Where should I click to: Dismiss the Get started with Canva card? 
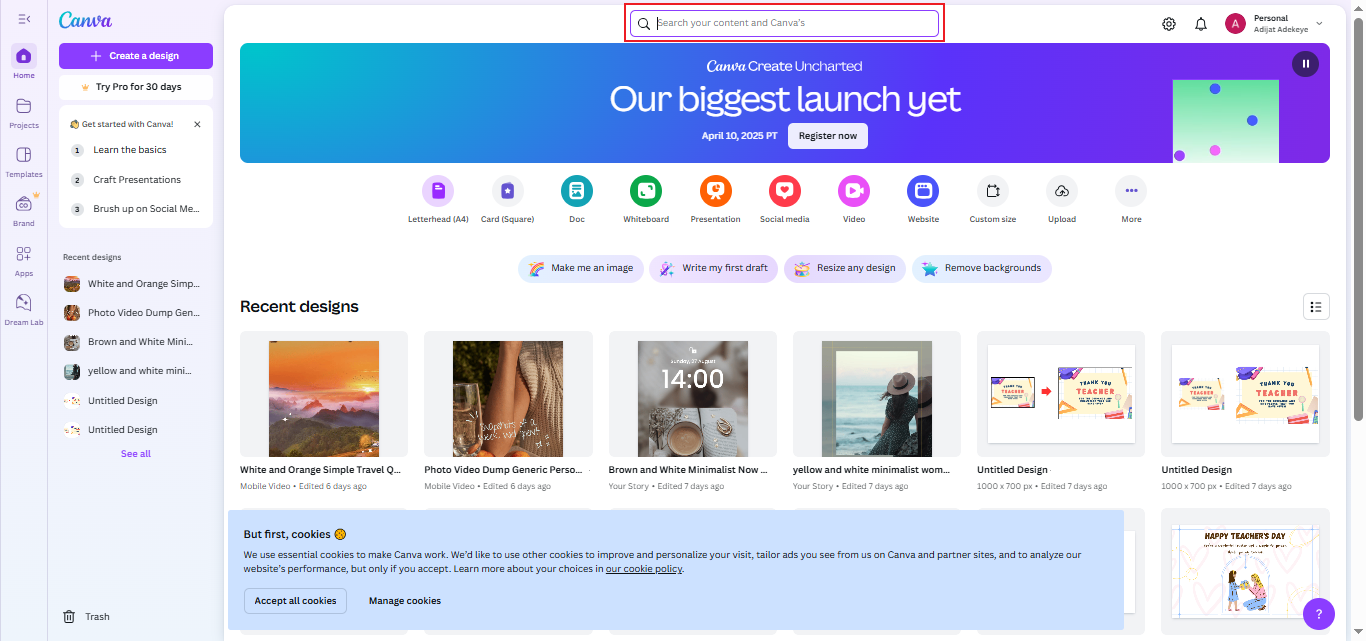coord(197,124)
